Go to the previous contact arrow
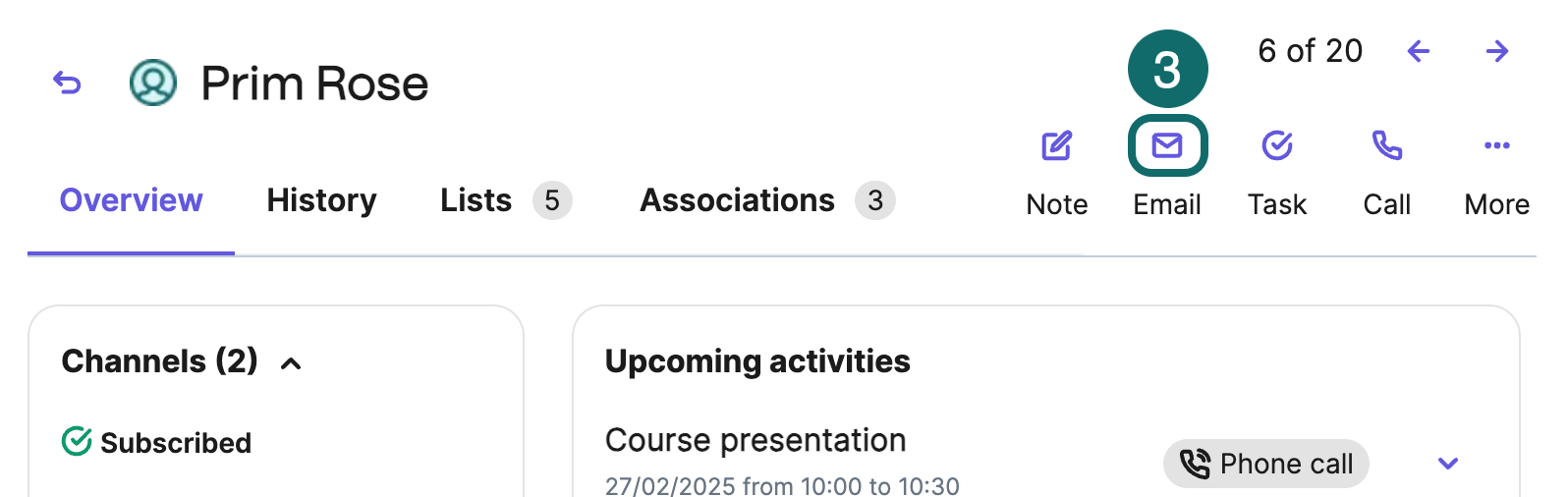 coord(1418,51)
